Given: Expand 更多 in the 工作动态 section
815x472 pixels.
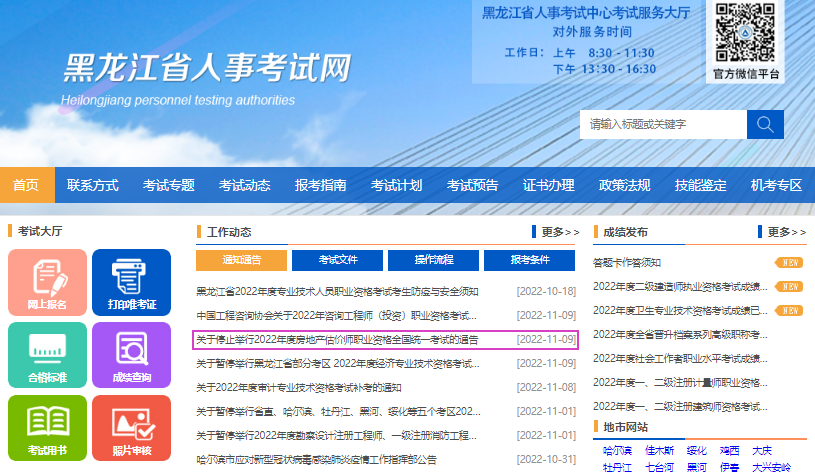Looking at the screenshot, I should pyautogui.click(x=560, y=232).
